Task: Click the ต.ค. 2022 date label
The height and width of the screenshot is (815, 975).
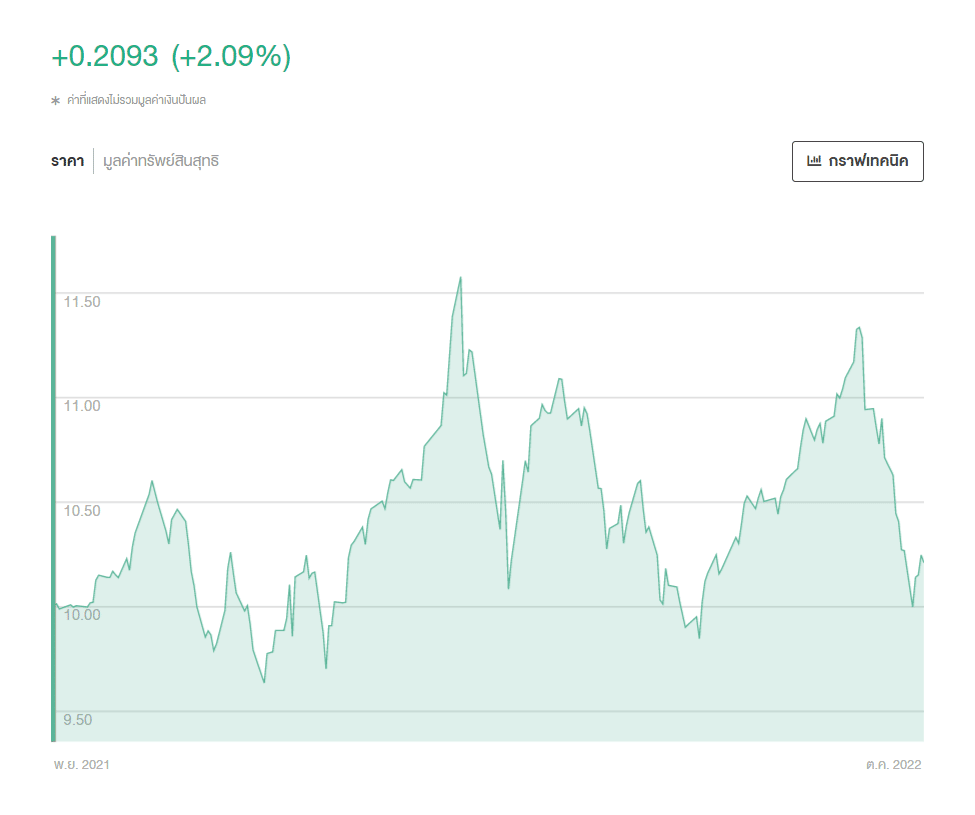Action: click(893, 765)
